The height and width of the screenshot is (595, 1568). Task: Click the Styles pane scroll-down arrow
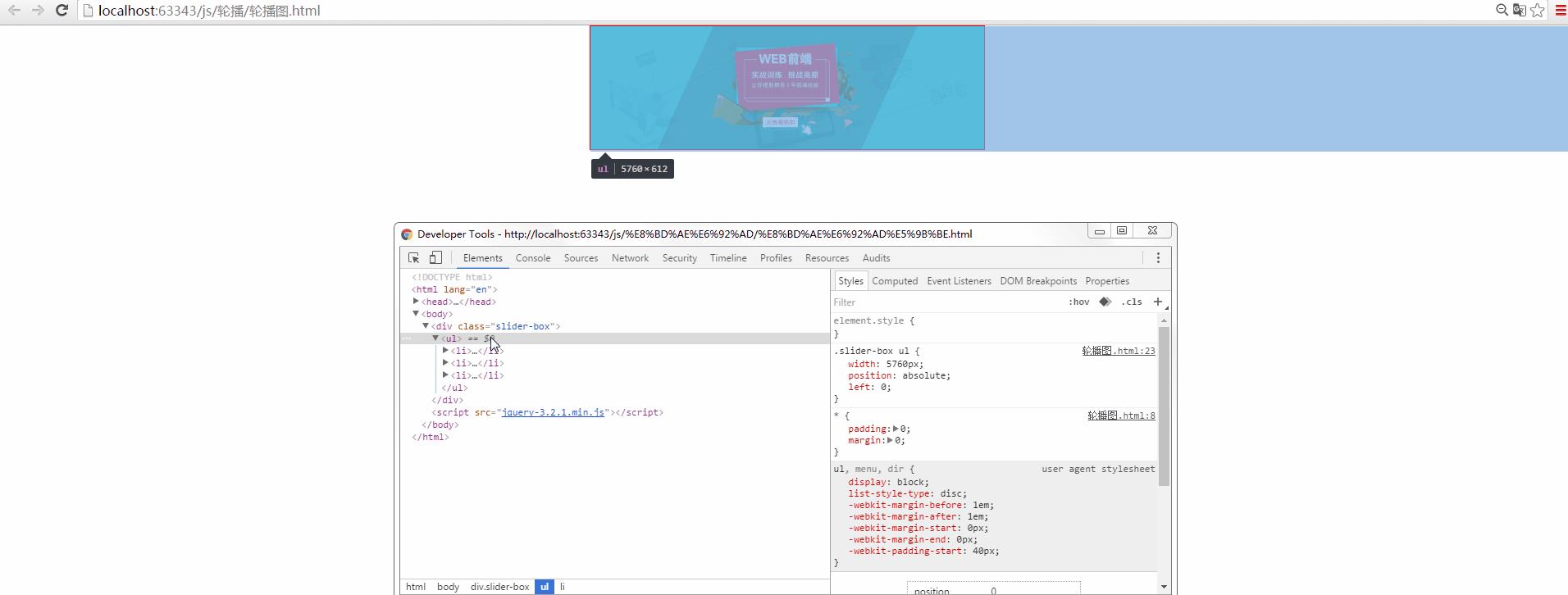tap(1164, 586)
